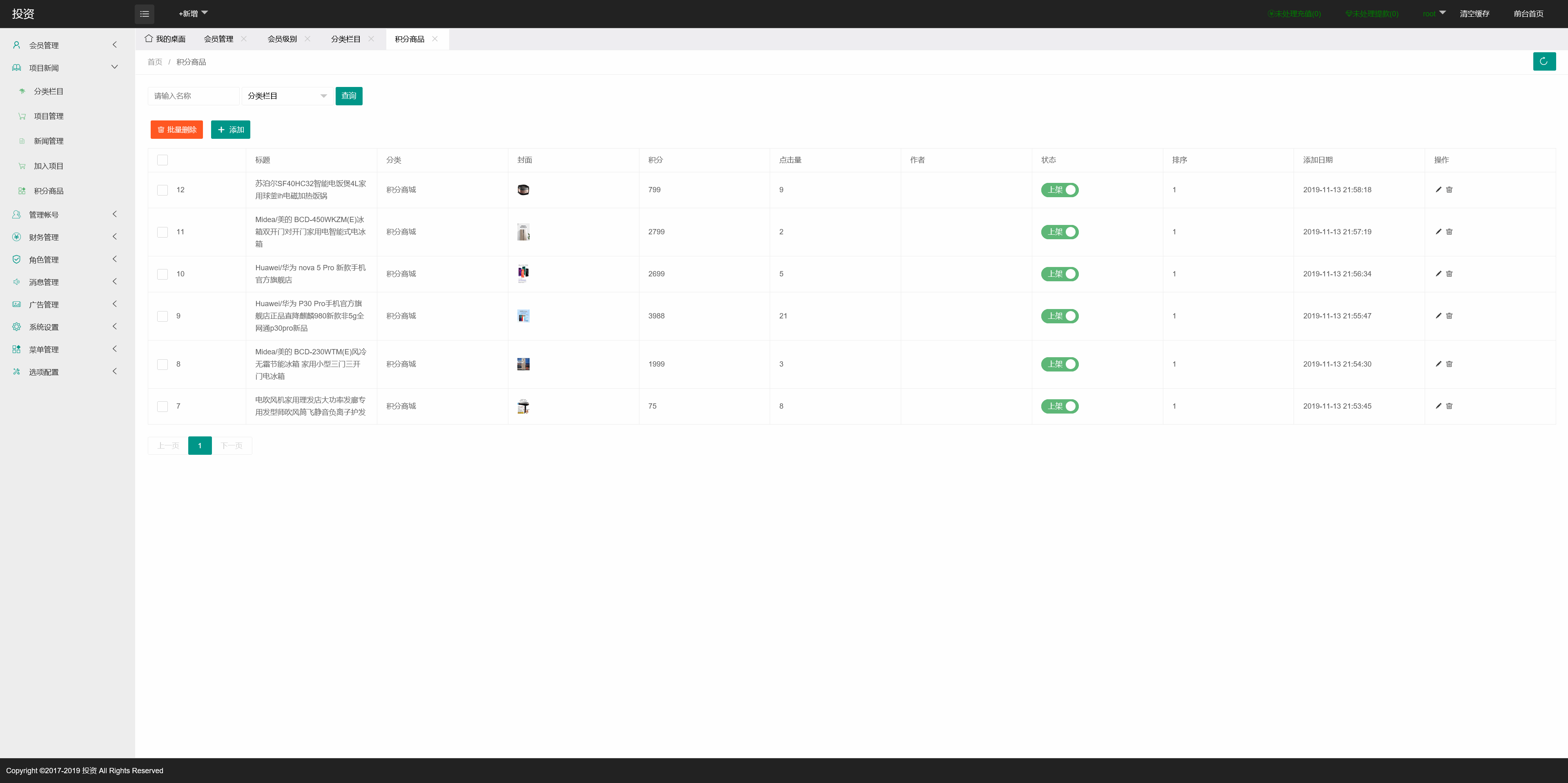This screenshot has width=1568, height=783.
Task: Click trash delete icon for row 7
Action: (x=1449, y=406)
